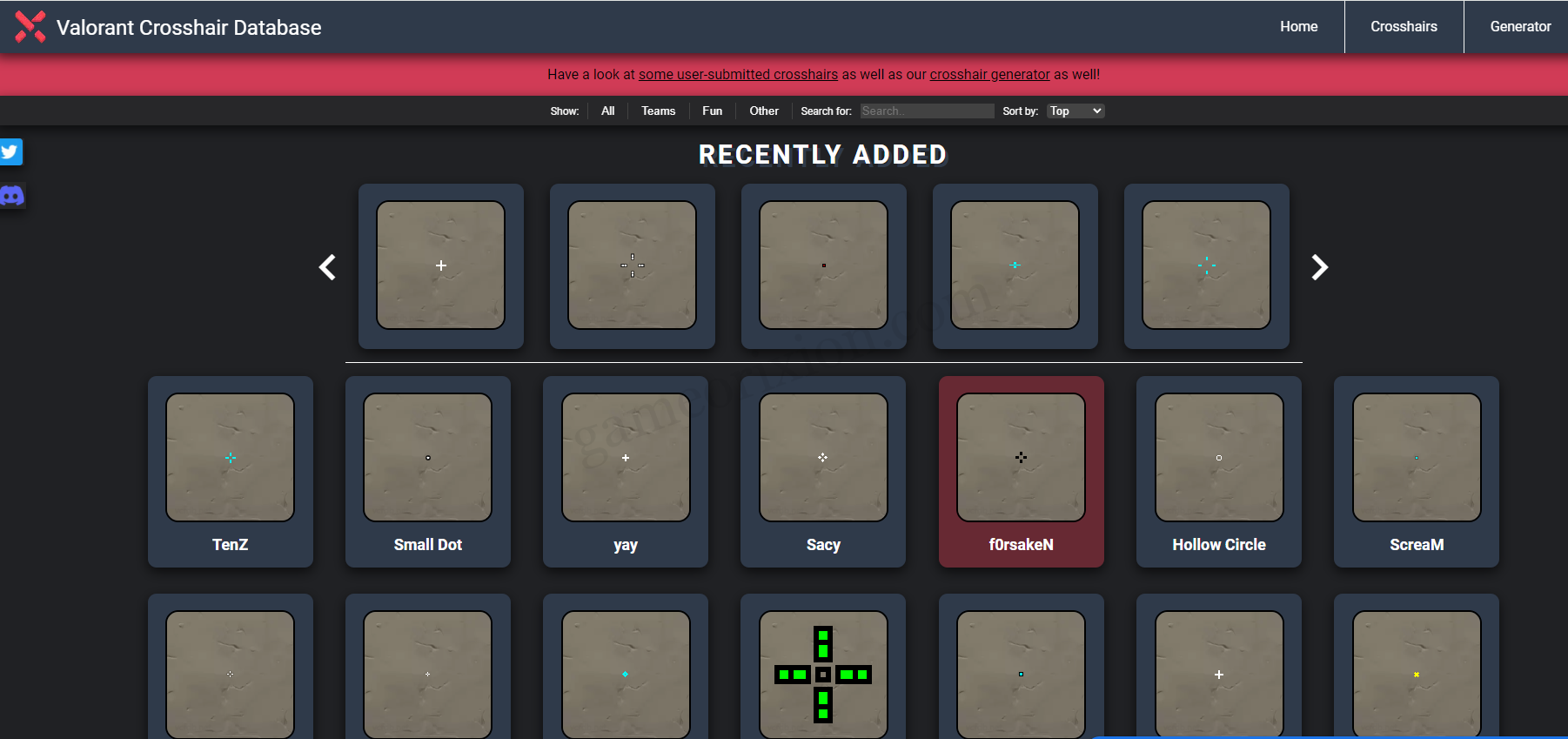Open the Crosshairs page
The height and width of the screenshot is (739, 1568).
1404,27
